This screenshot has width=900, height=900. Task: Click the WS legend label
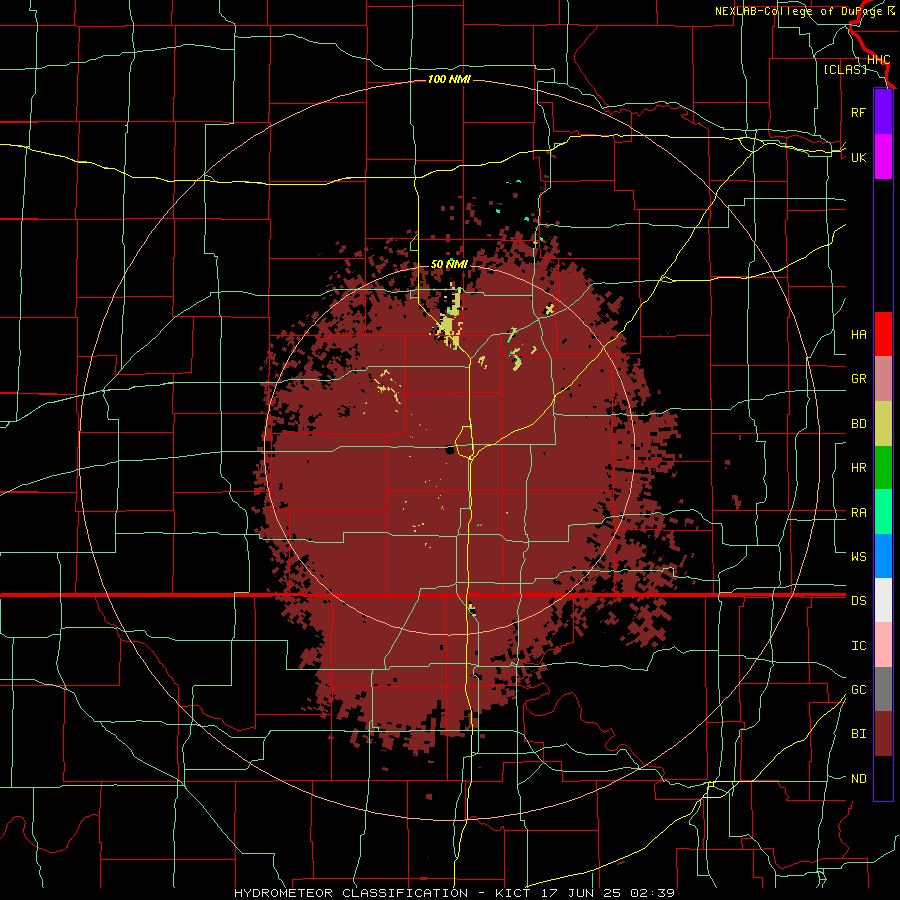coord(858,557)
